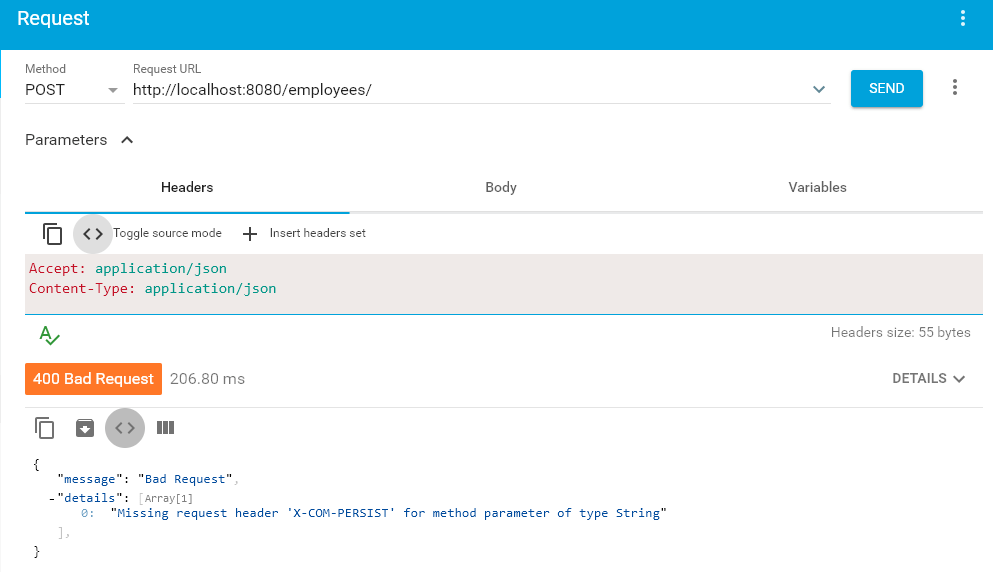
Task: Click the green headers validation icon
Action: pos(49,335)
